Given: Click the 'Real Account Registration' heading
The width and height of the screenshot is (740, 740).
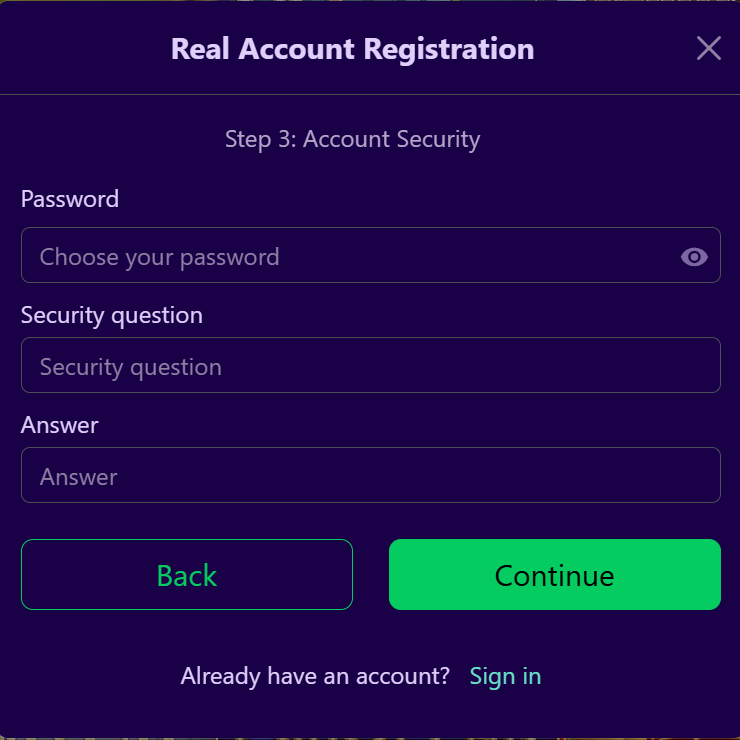Looking at the screenshot, I should [x=352, y=49].
